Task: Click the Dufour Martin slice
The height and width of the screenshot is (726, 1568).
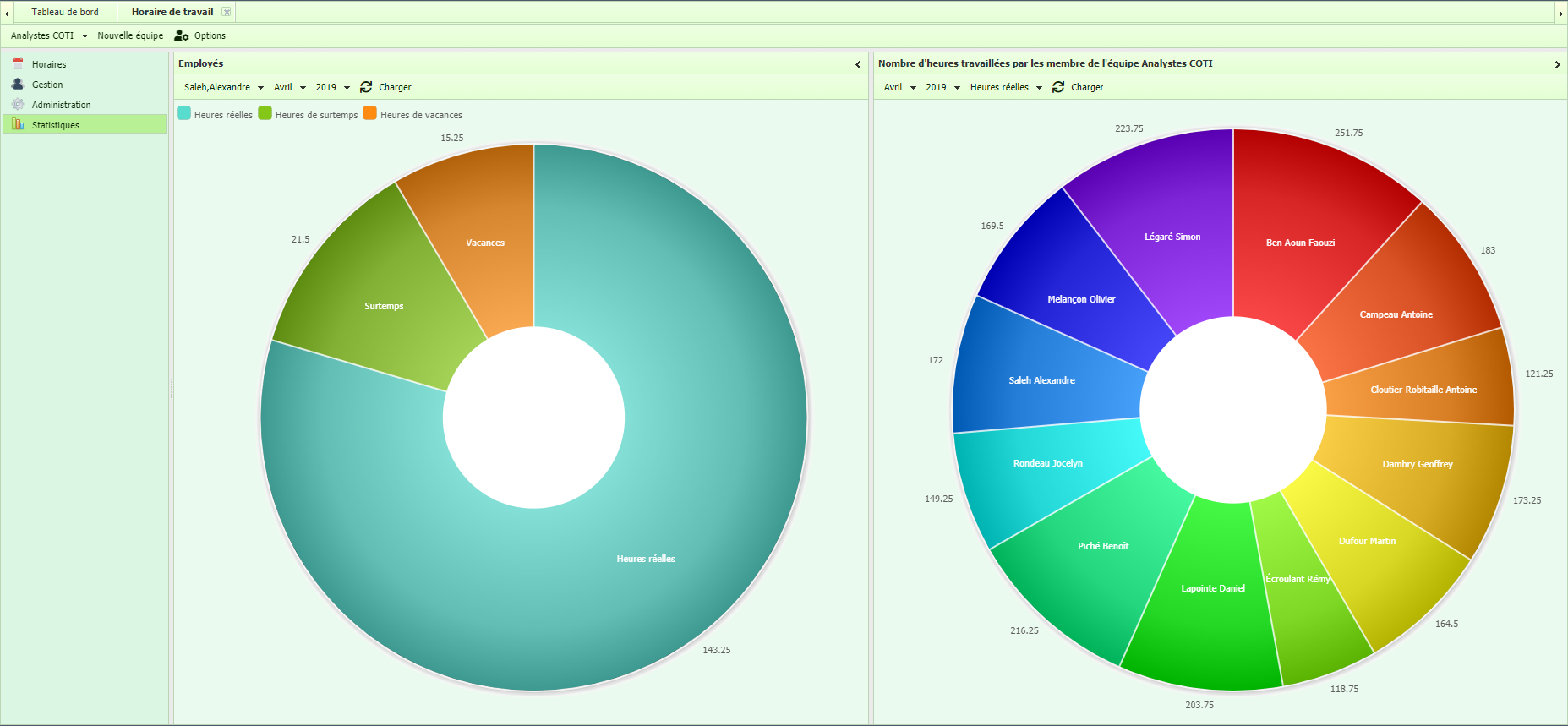Action: (1367, 541)
